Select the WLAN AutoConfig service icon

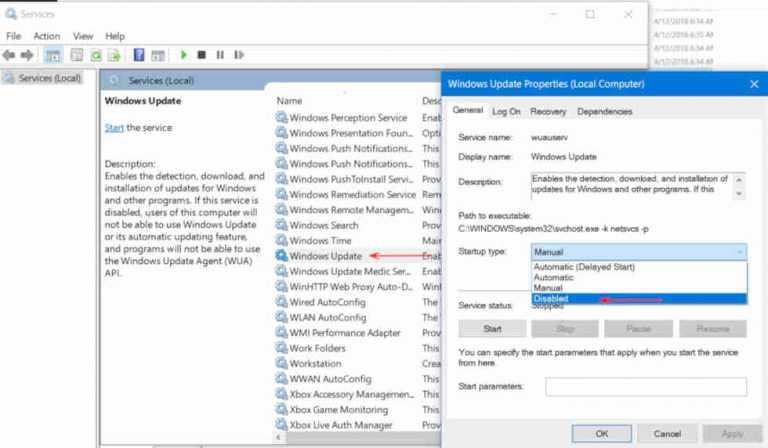click(281, 317)
